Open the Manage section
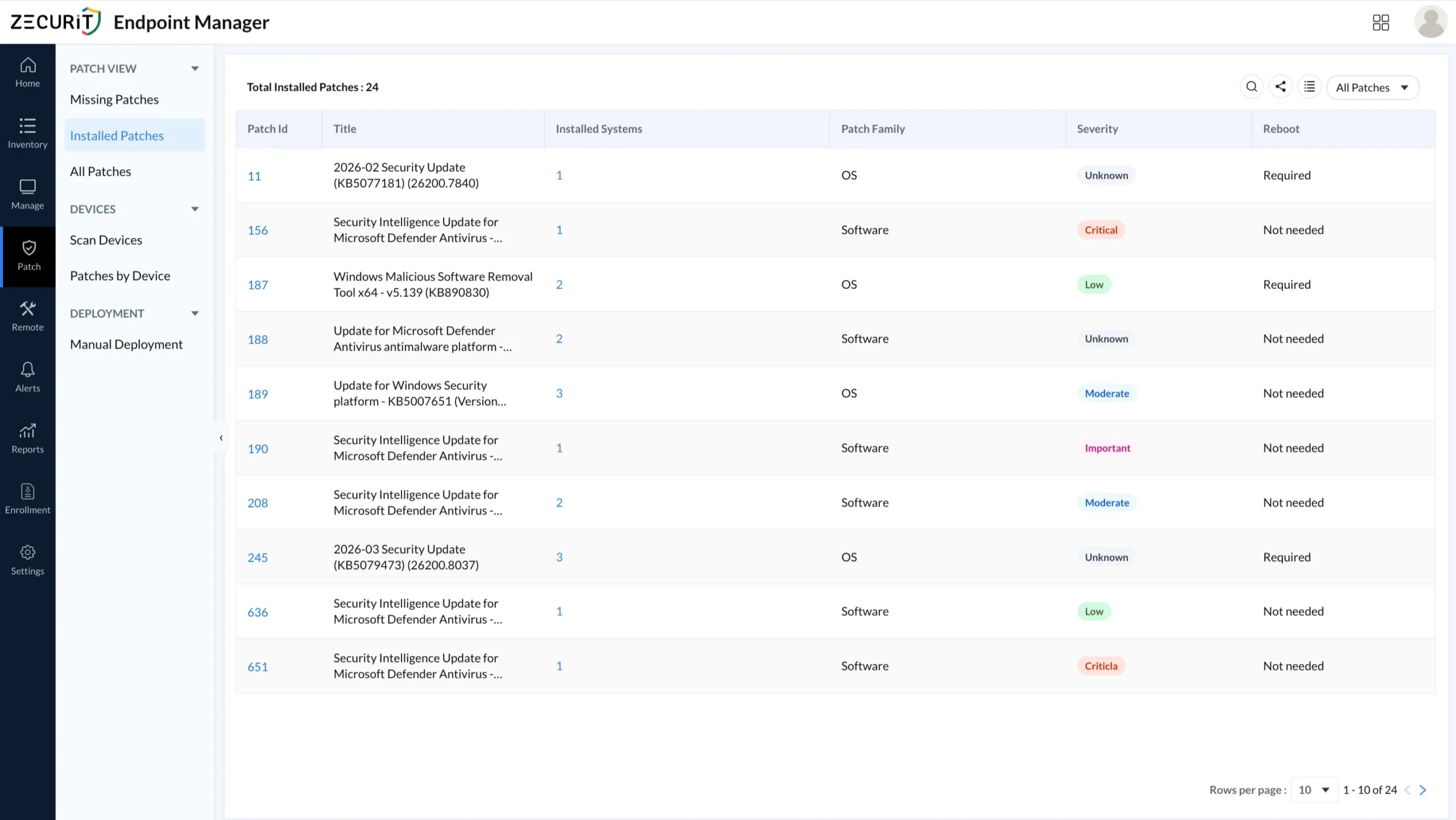Screen dimensions: 1456x820 coord(27,195)
